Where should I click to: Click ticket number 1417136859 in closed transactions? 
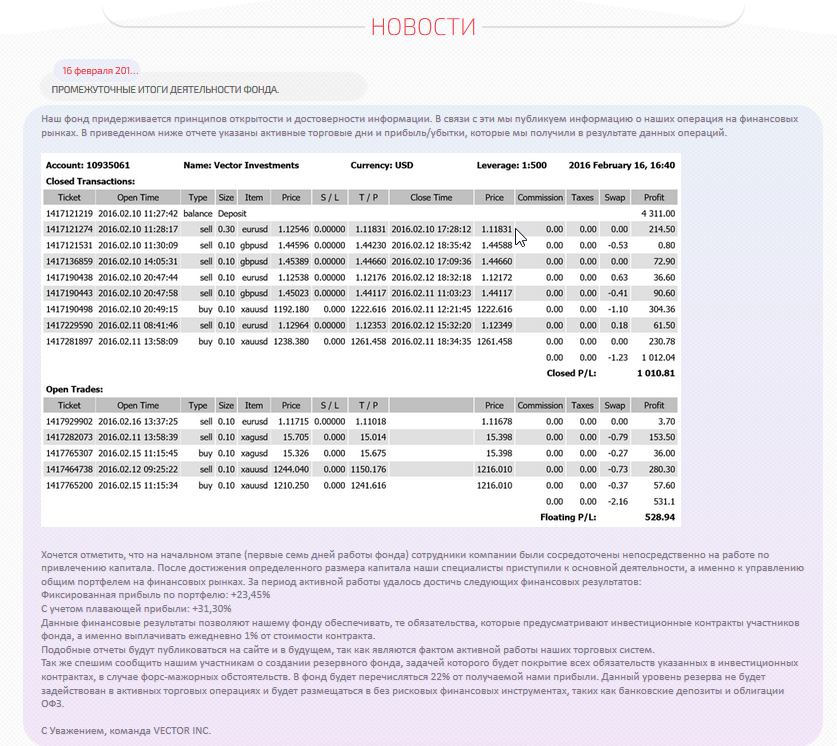70,261
